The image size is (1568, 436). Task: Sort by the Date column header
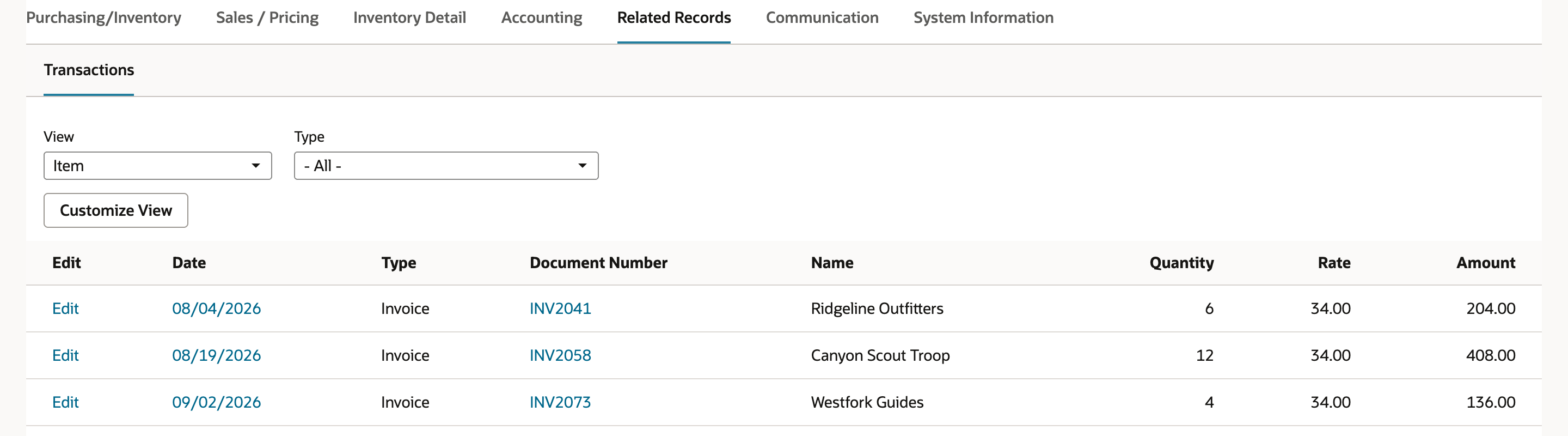(x=189, y=263)
